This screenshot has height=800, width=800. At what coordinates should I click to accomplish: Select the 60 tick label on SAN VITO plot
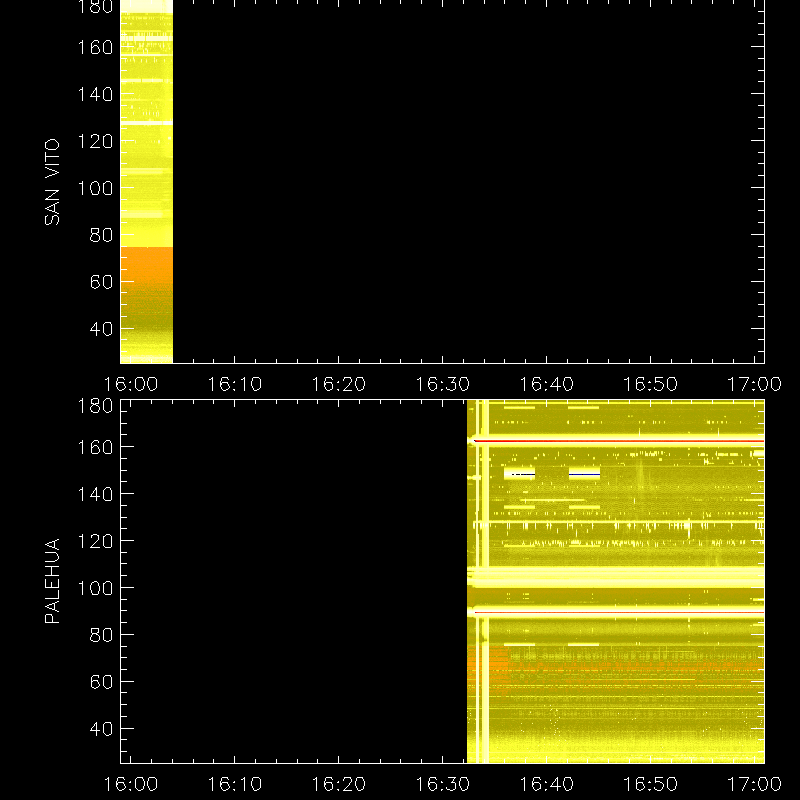coord(101,282)
